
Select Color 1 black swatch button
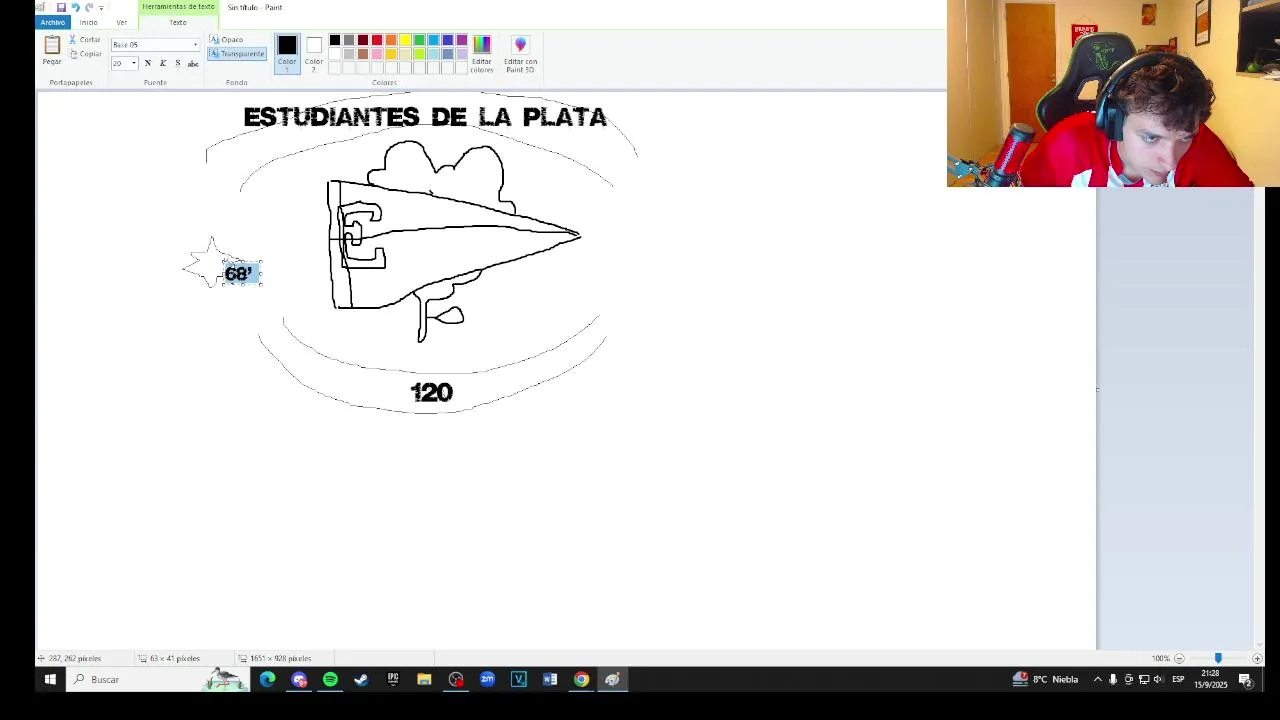(x=287, y=52)
